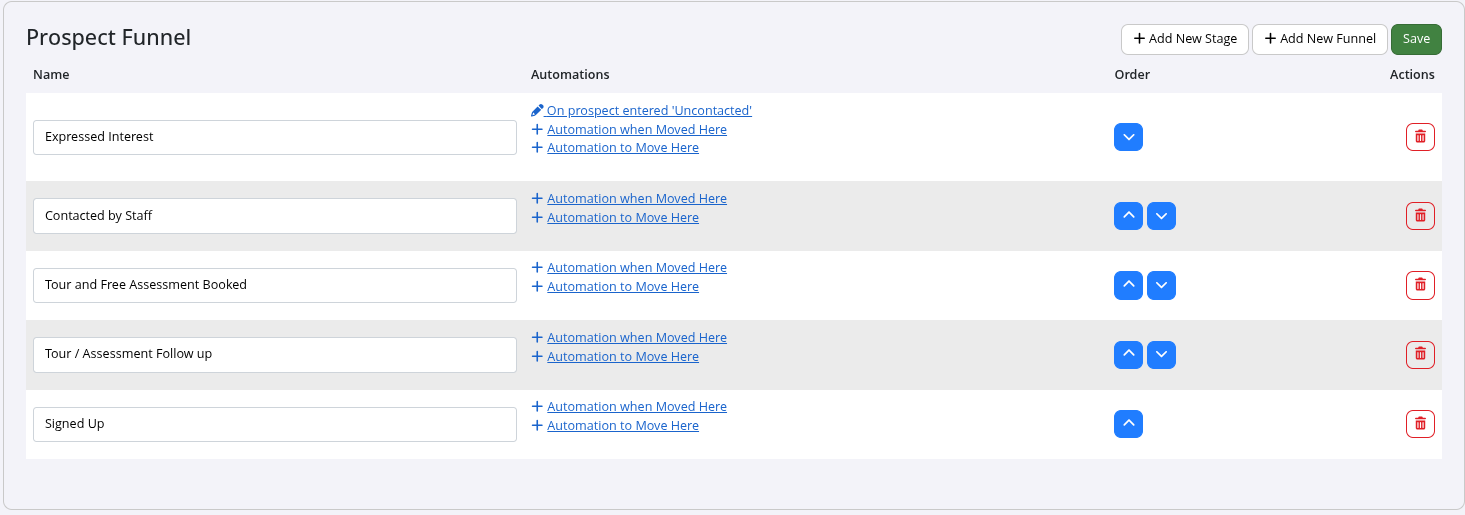Move Tour and Free Assessment Booked up

(x=1128, y=285)
